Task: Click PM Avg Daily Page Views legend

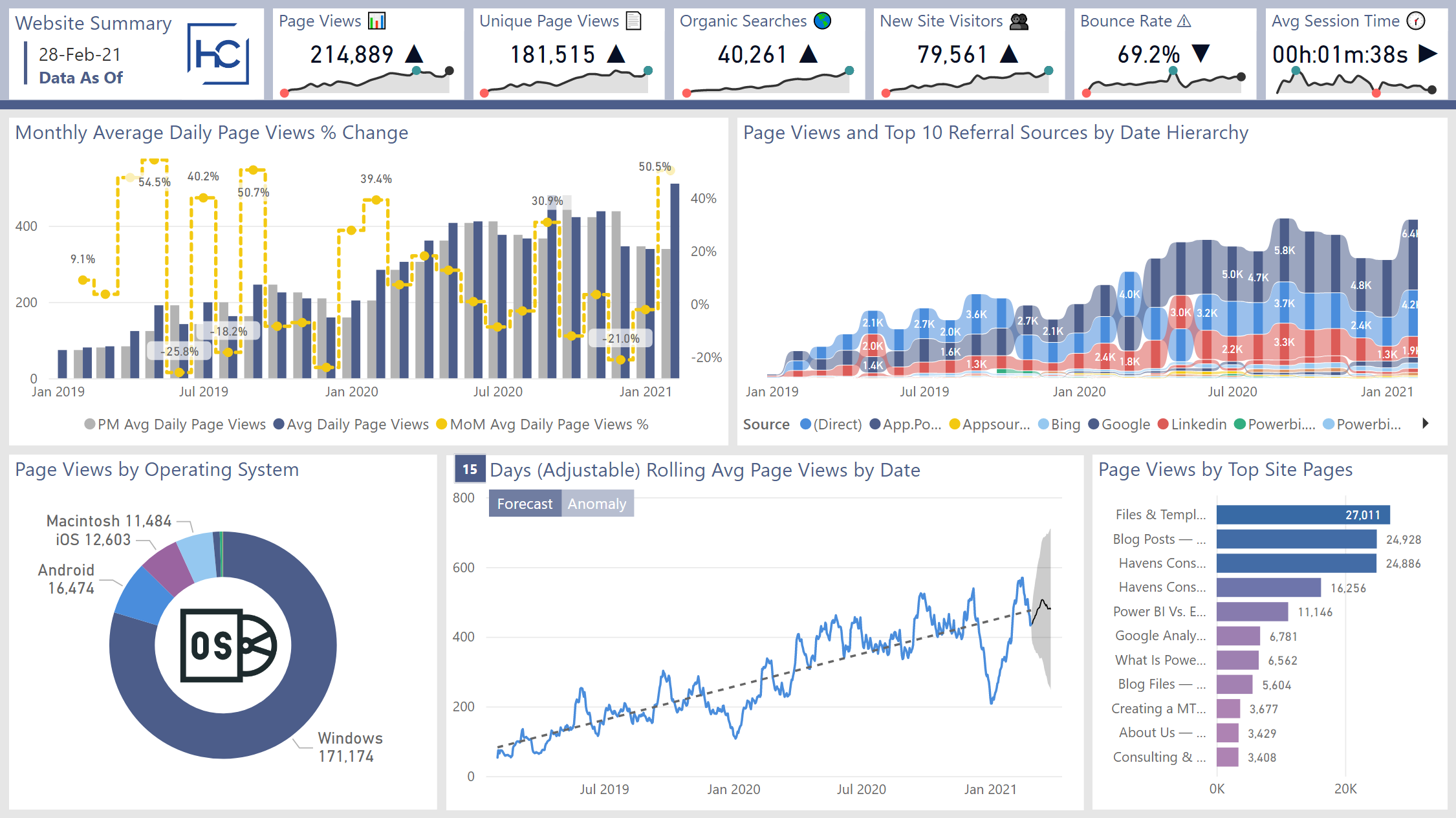Action: click(x=175, y=424)
